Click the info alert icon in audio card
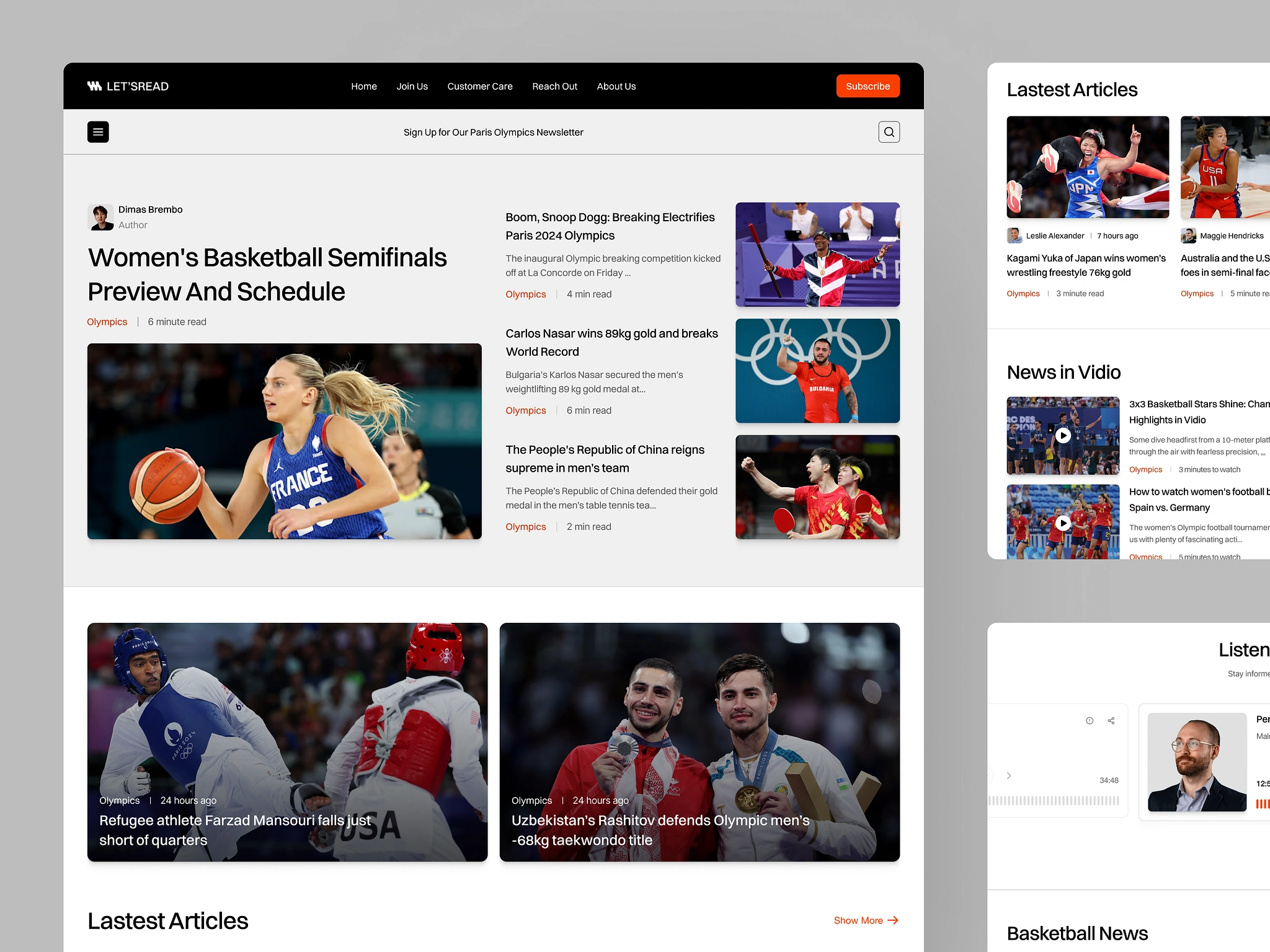Screen dimensions: 1270x952 coord(1090,720)
